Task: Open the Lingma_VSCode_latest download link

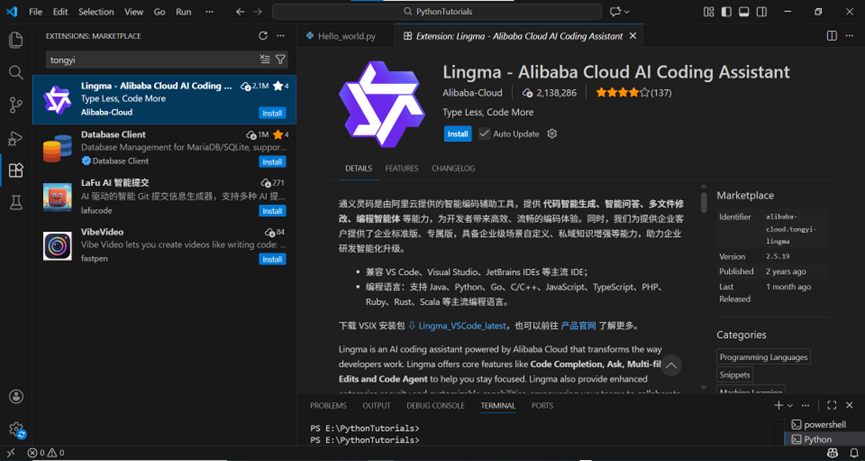Action: [462, 326]
